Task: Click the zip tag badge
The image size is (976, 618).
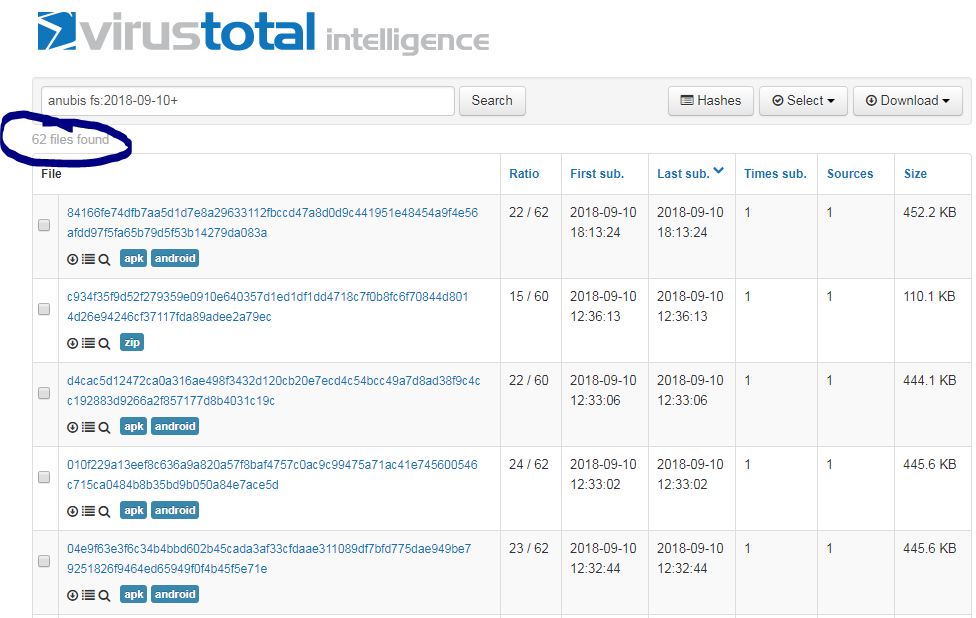Action: 132,342
